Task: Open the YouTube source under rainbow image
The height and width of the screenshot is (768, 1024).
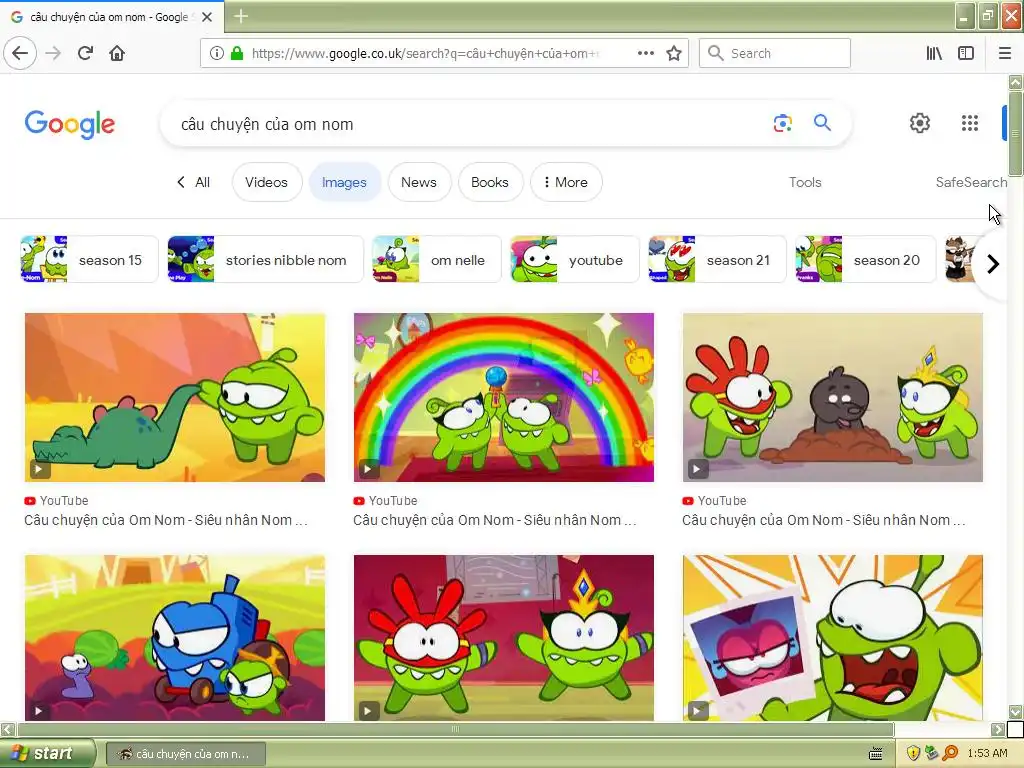Action: [385, 500]
